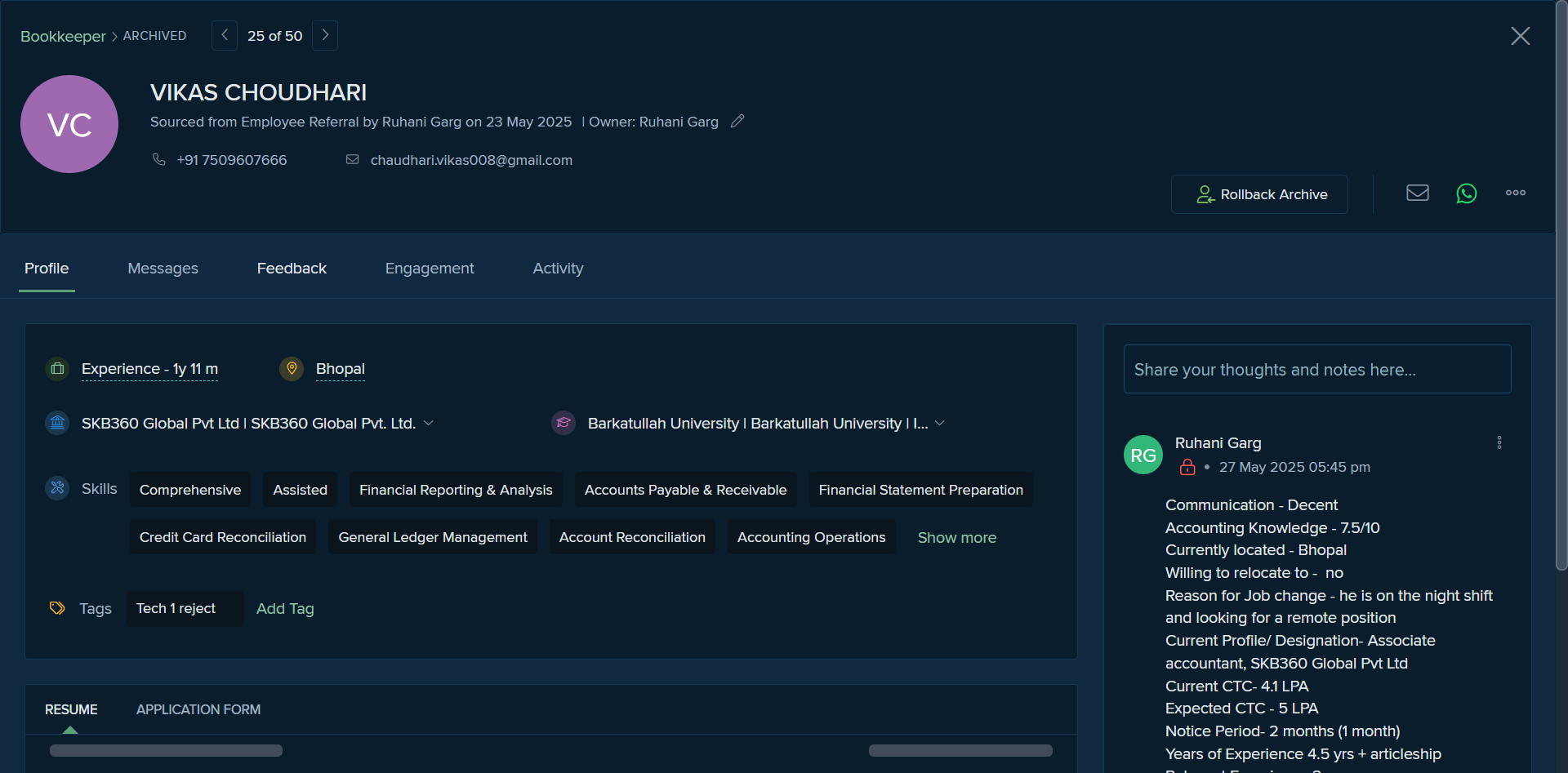Select the Comprehensive skill chip
This screenshot has height=773, width=1568.
pyautogui.click(x=190, y=490)
